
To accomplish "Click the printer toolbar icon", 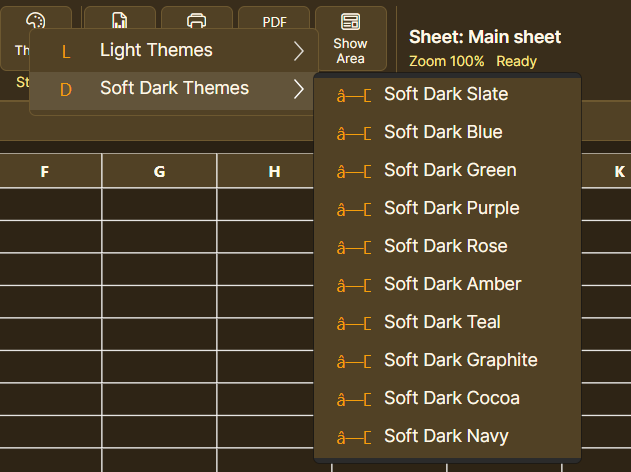I will [x=196, y=19].
